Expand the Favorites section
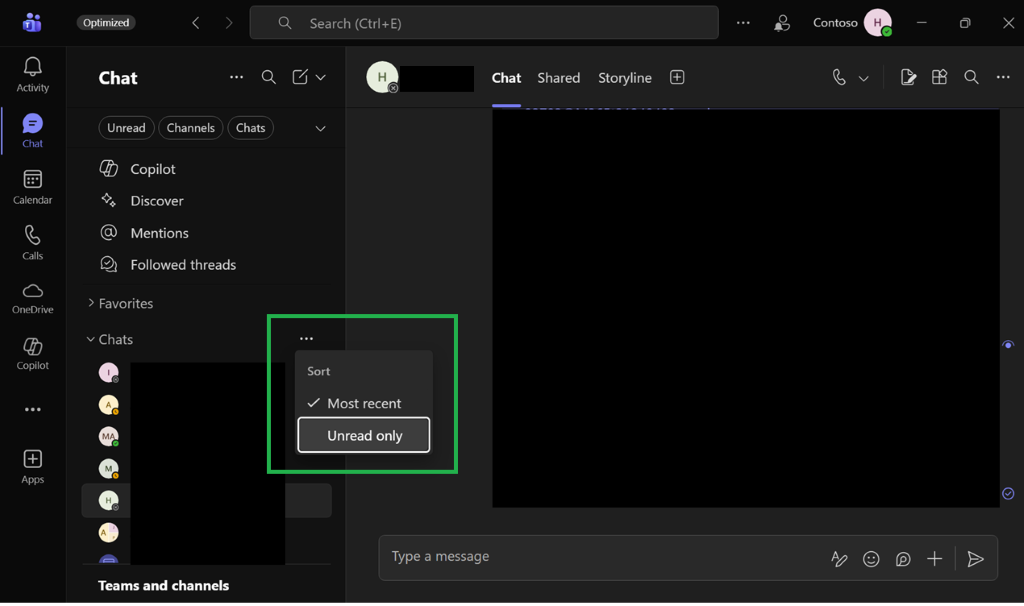This screenshot has height=606, width=1024. pos(120,304)
